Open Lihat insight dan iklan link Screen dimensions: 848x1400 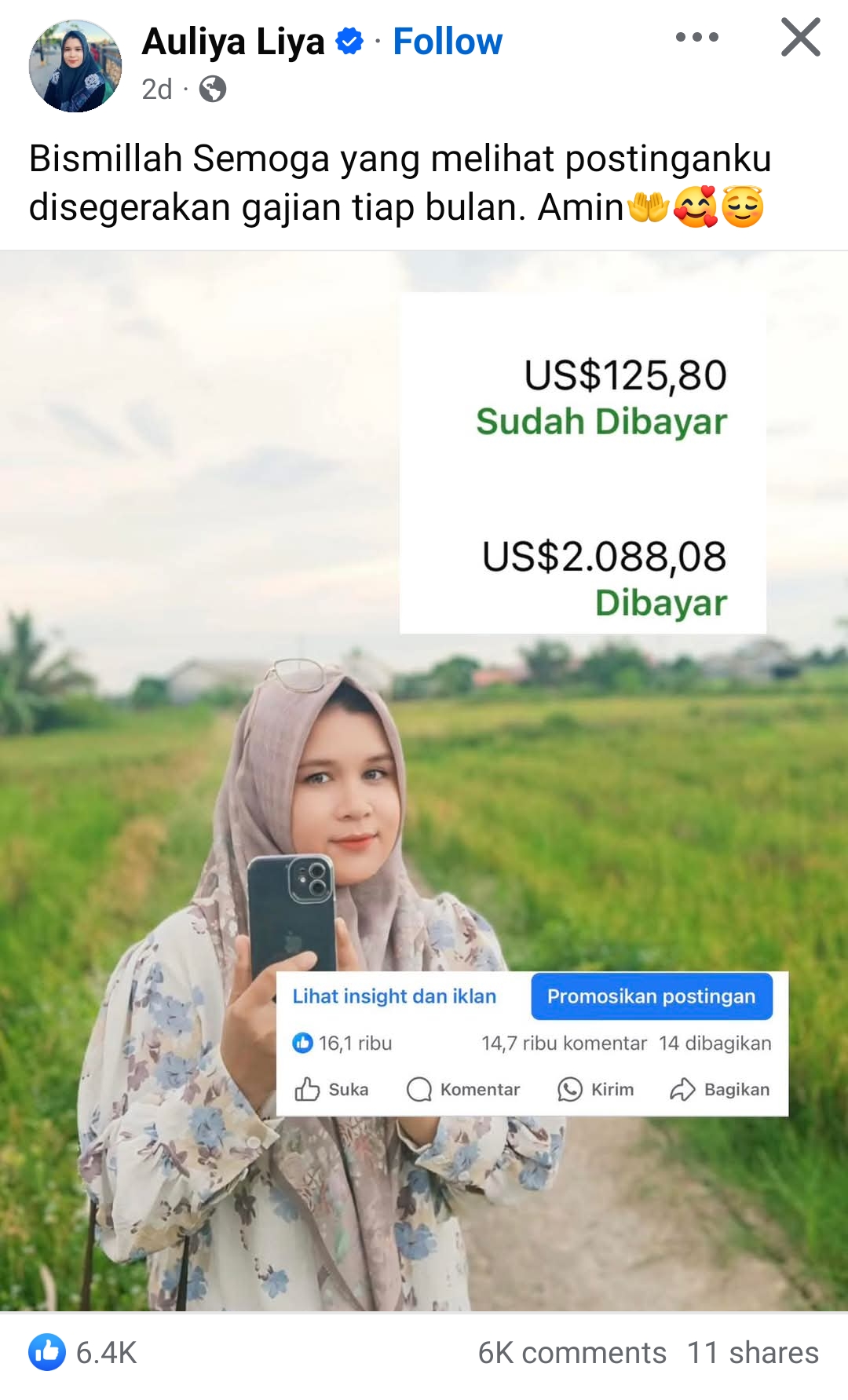tap(394, 996)
